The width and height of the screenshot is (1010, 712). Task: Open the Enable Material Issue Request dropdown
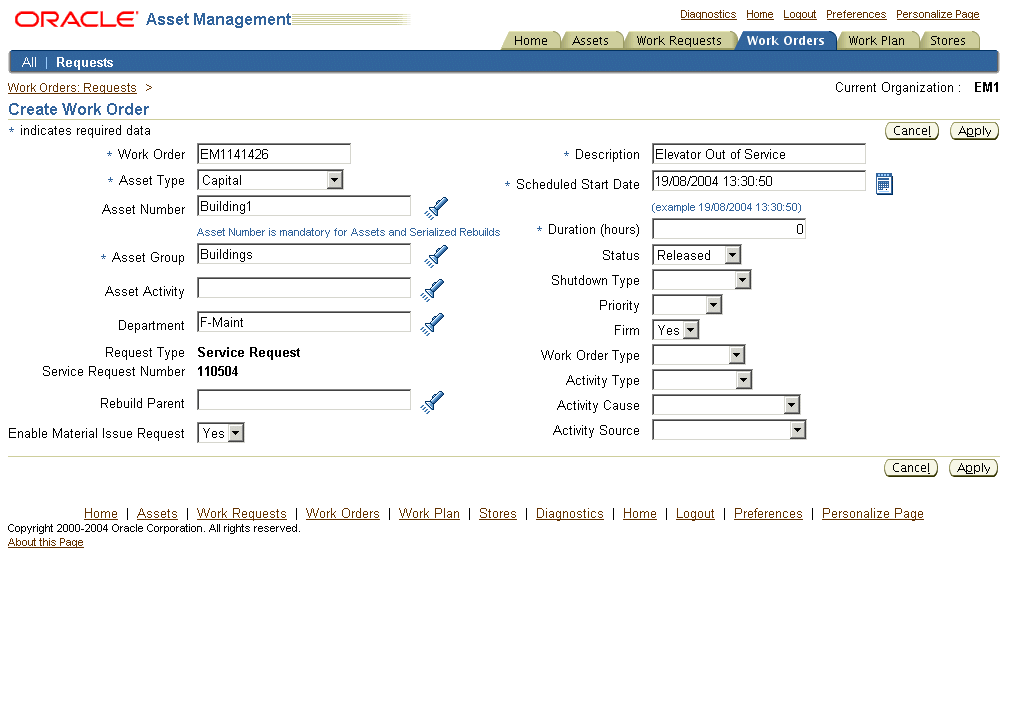[x=220, y=433]
